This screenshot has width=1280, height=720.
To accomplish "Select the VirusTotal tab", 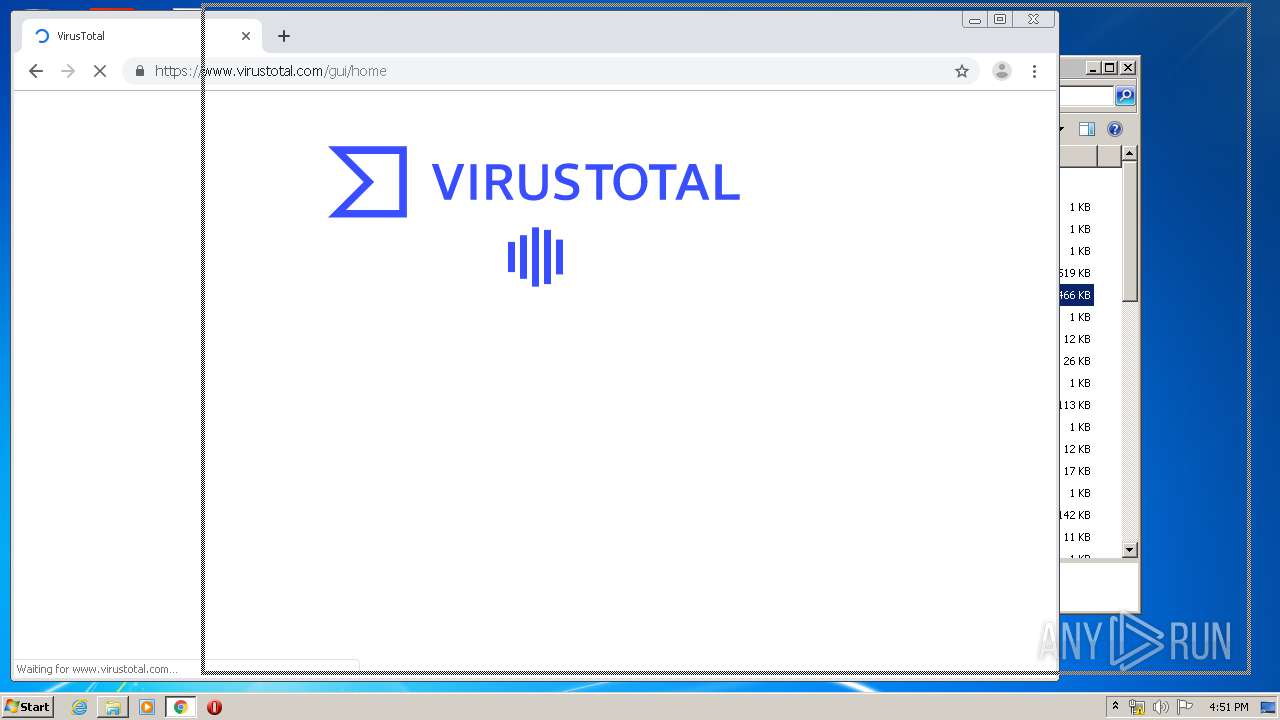I will (140, 36).
